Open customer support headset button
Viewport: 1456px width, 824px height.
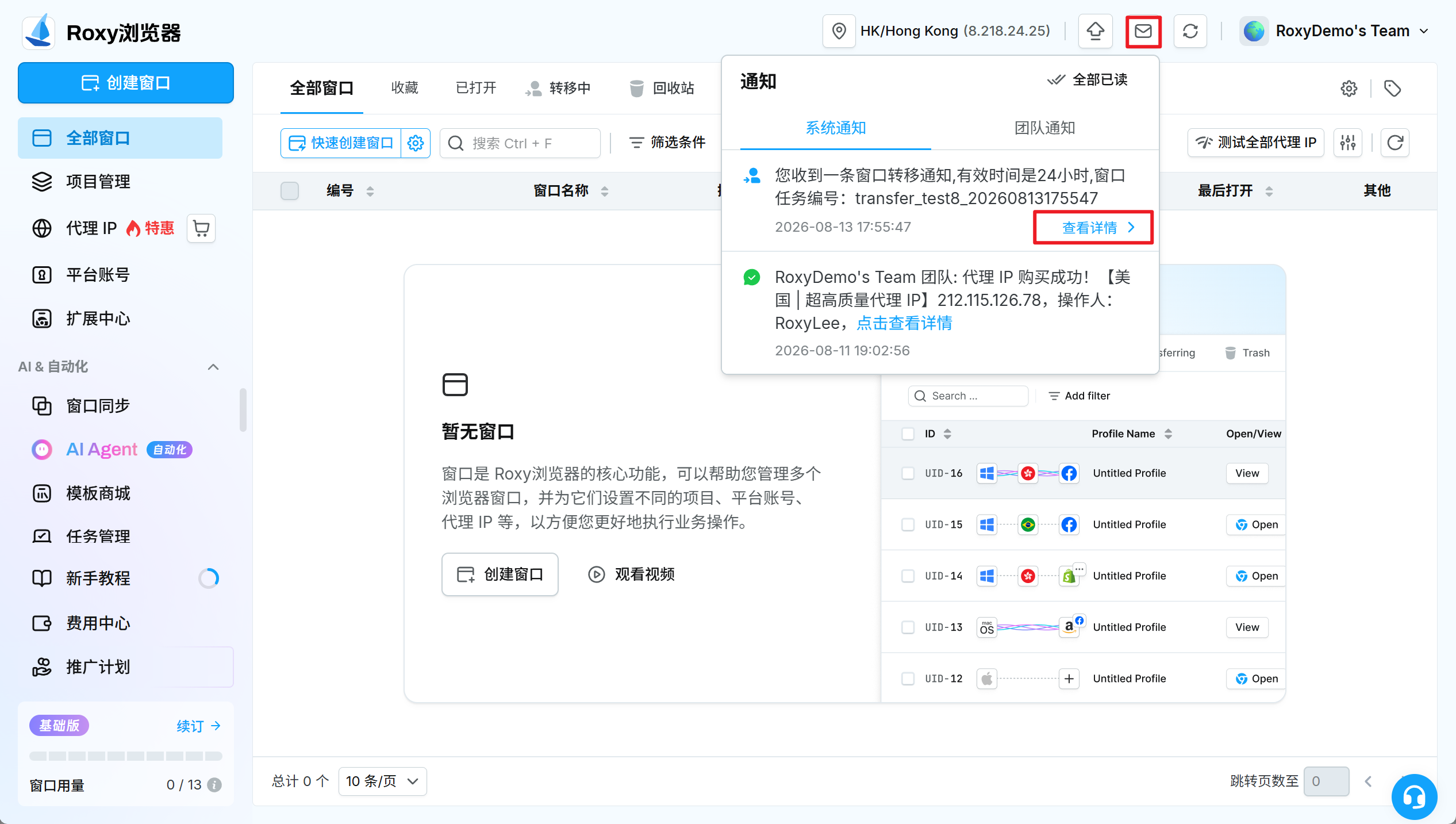[1413, 796]
